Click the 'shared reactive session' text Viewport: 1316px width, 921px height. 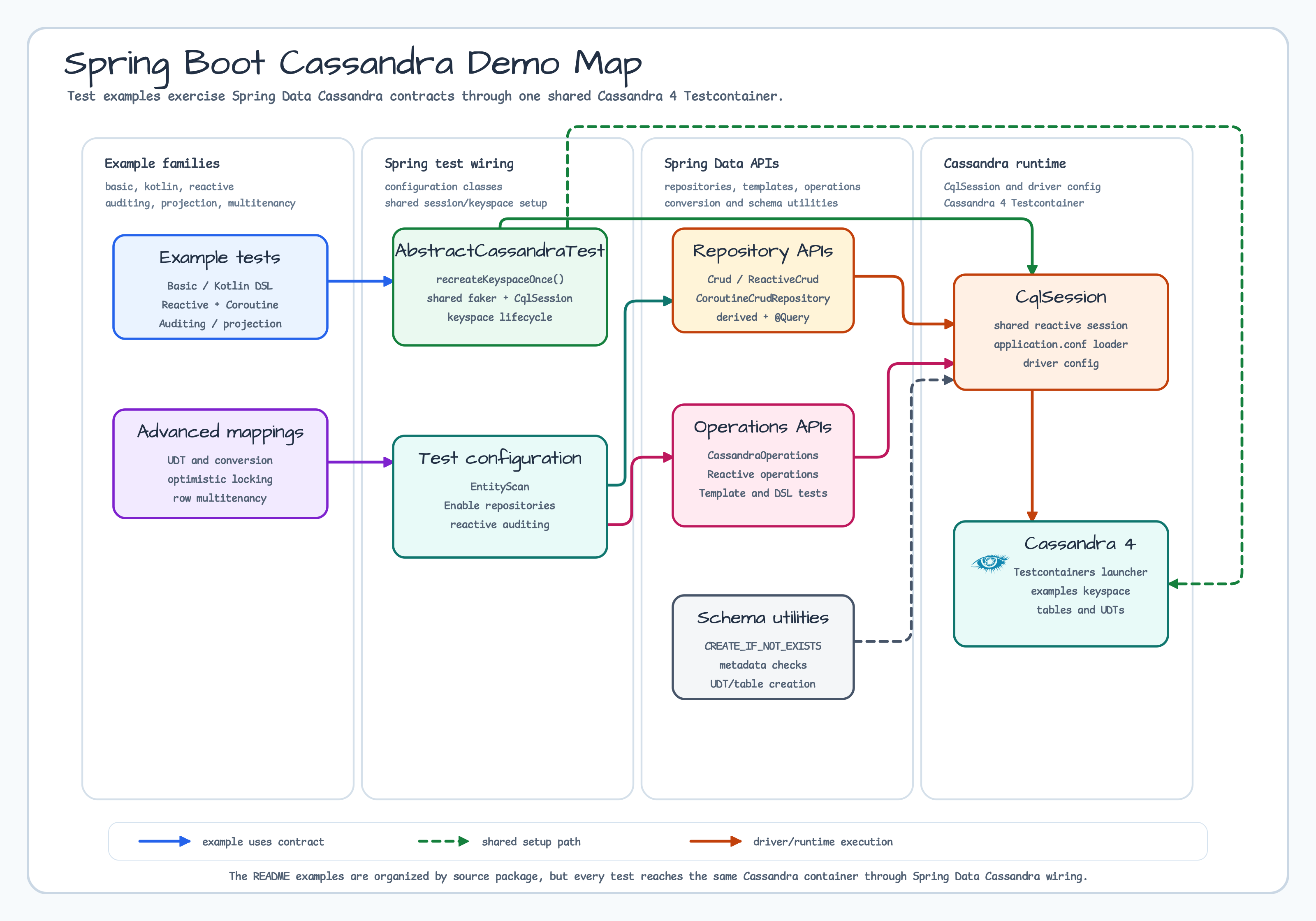pyautogui.click(x=1061, y=325)
